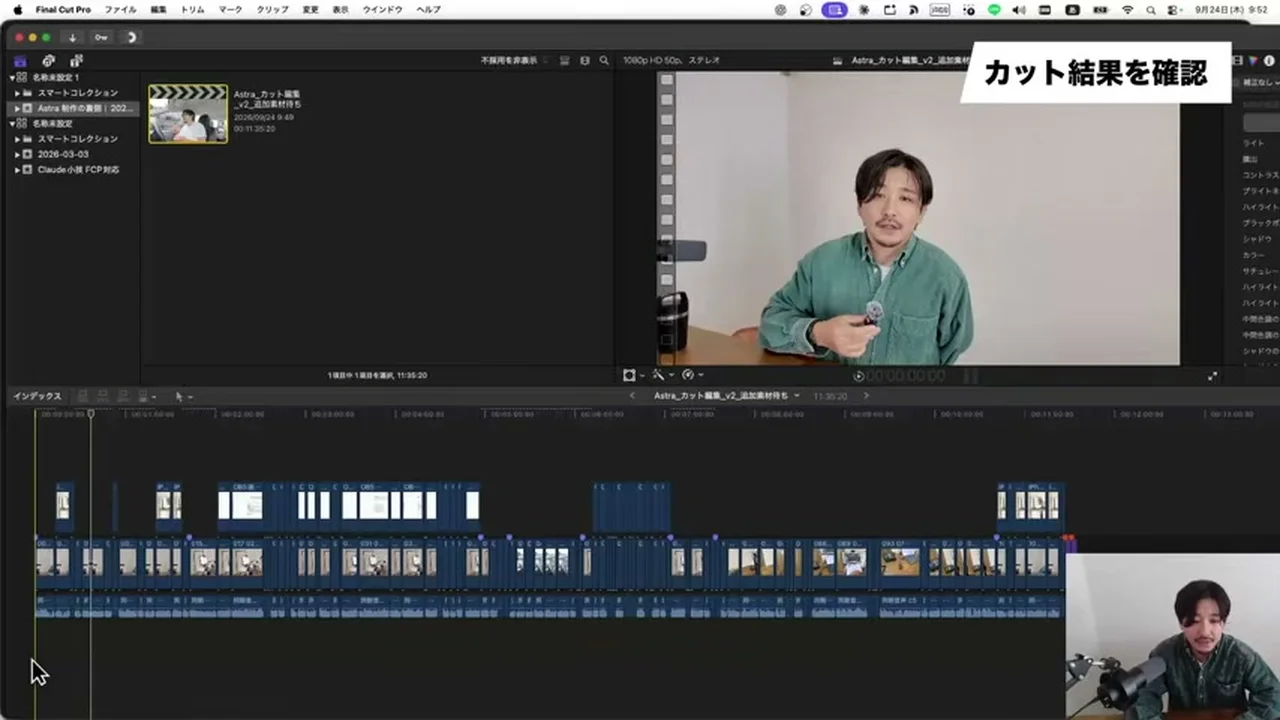1280x720 pixels.
Task: Open the ファイル menu
Action: (121, 9)
